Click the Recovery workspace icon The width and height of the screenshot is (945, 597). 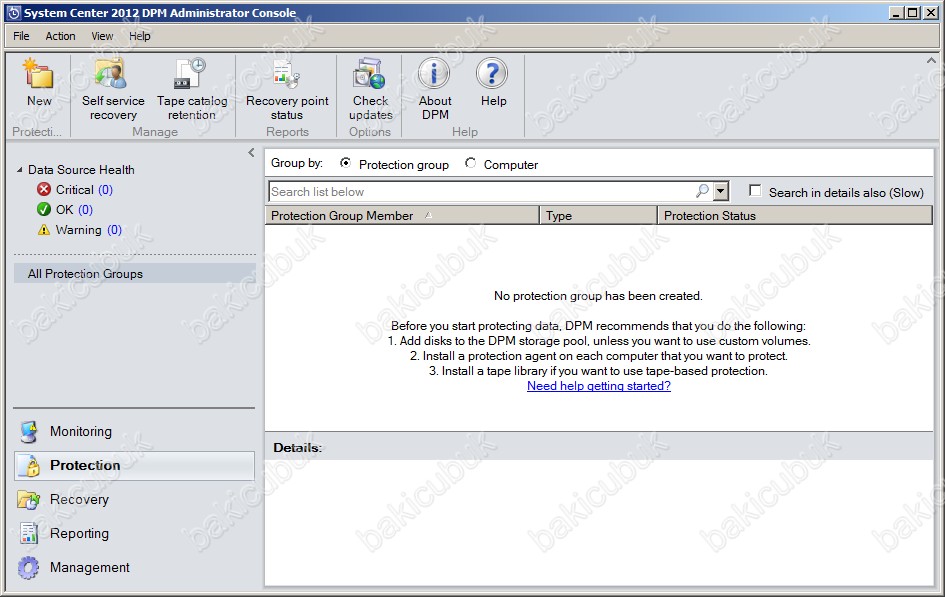point(28,499)
